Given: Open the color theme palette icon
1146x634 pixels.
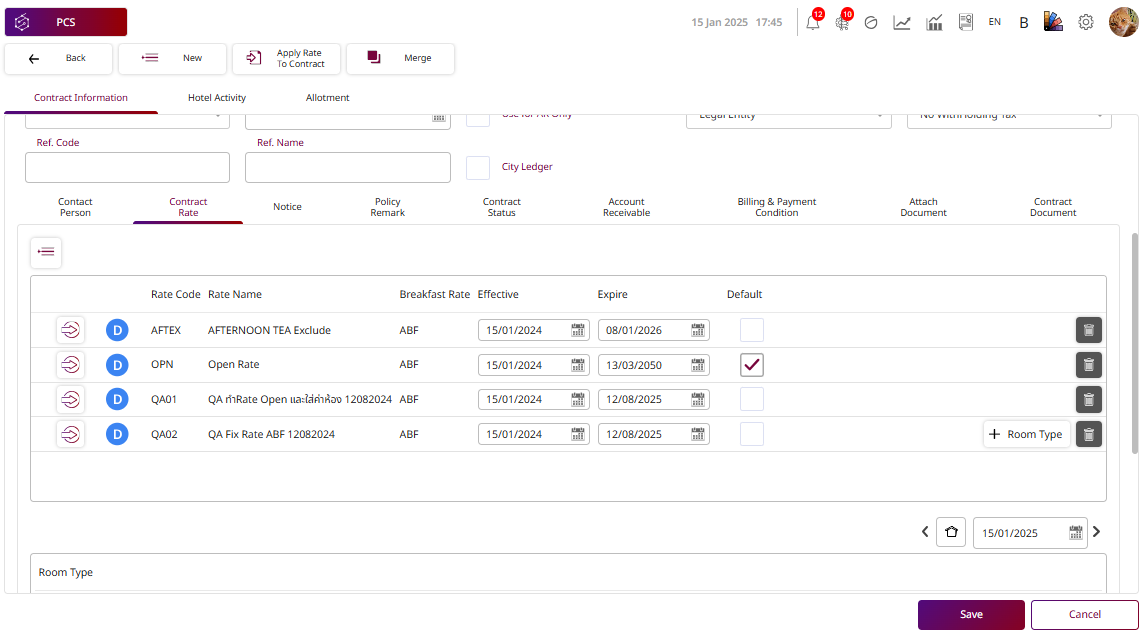Looking at the screenshot, I should click(x=1053, y=22).
